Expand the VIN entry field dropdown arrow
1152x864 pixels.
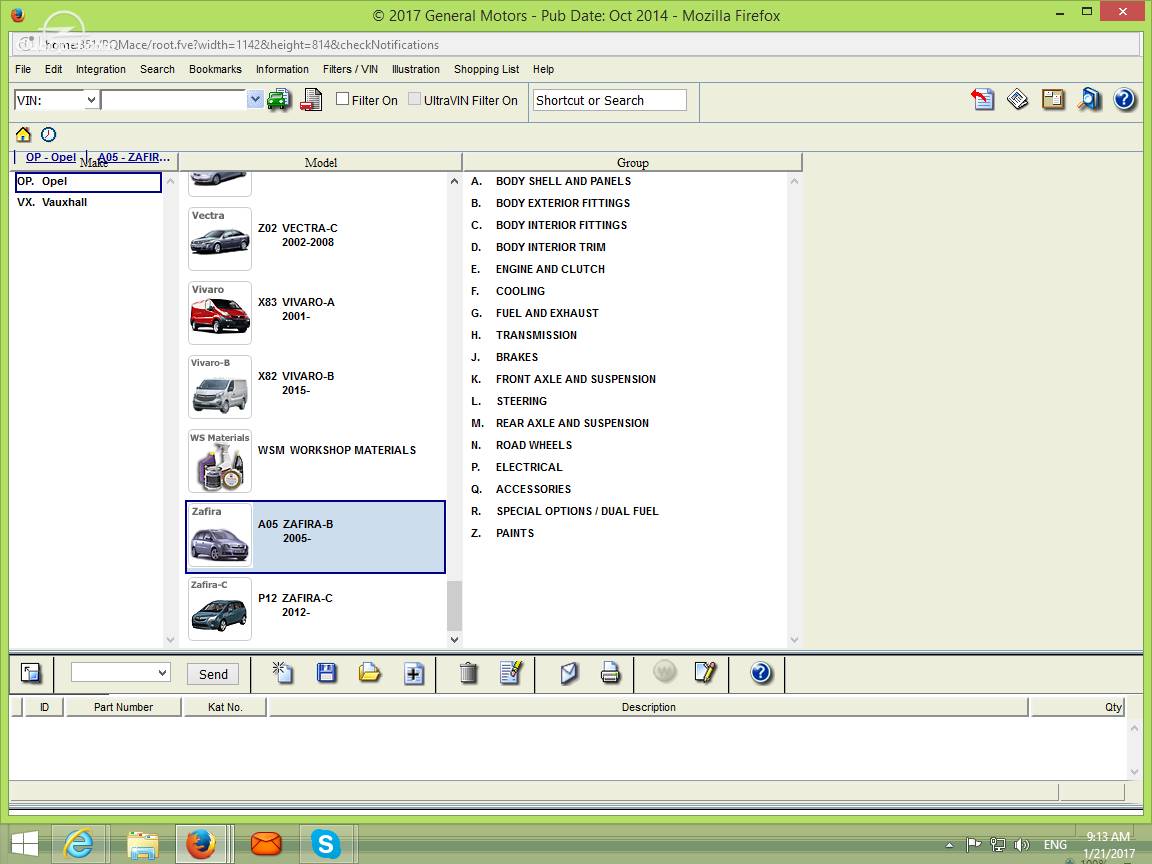click(x=254, y=99)
